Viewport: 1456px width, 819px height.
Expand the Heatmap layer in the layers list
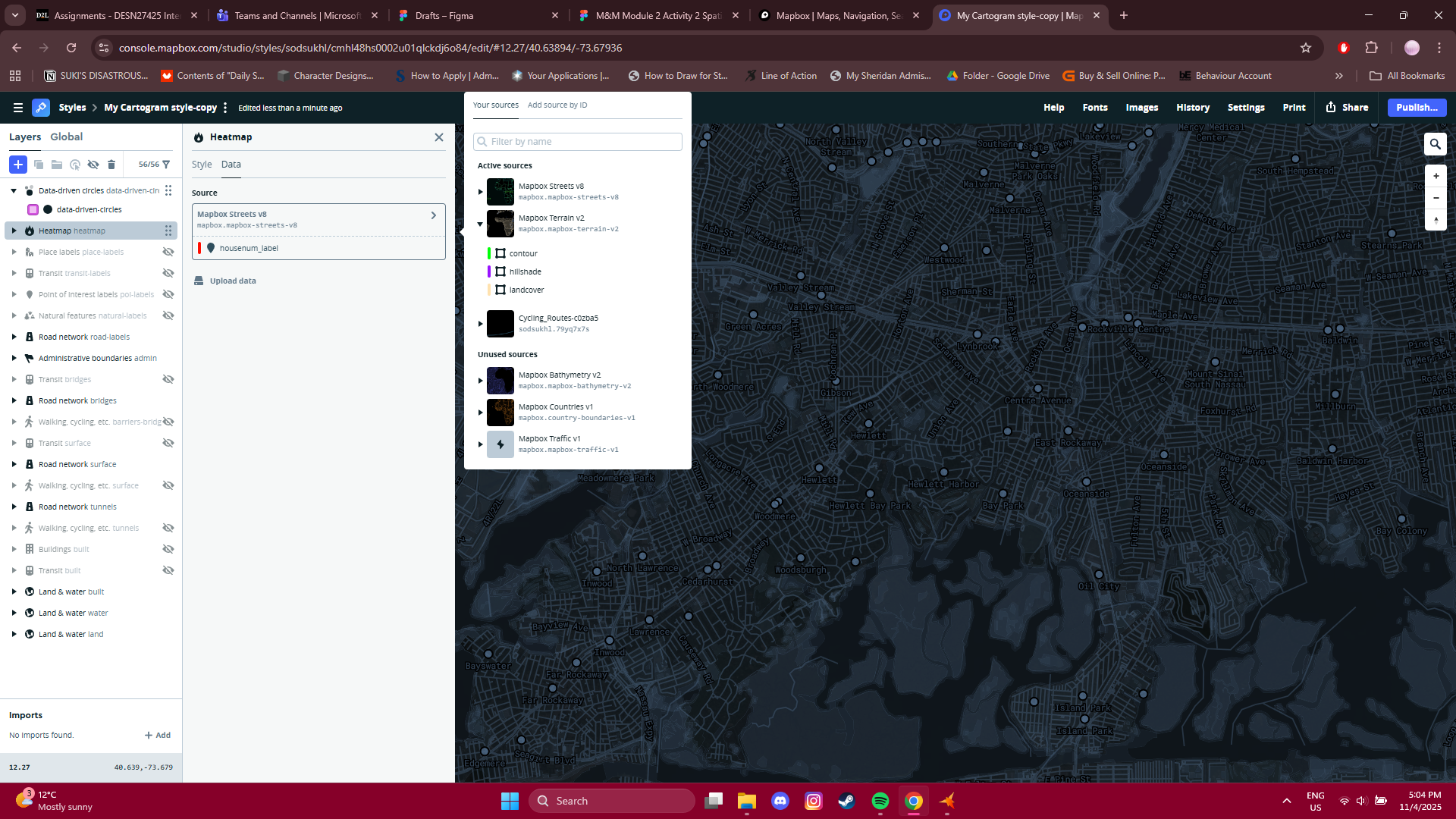(14, 231)
